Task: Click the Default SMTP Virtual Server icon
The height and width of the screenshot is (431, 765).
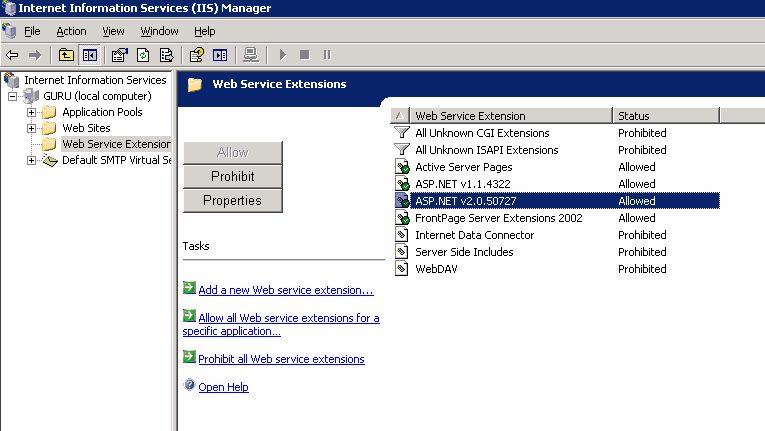Action: (49, 160)
